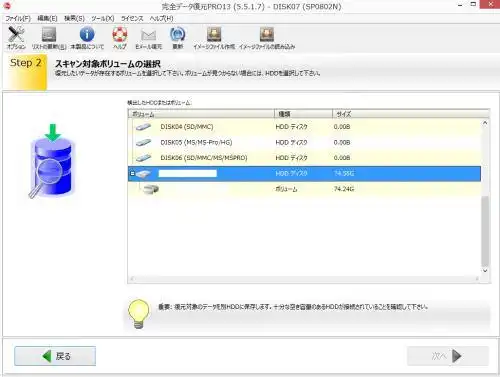The image size is (500, 377).
Task: Click the redacted name of selected disk
Action: 188,173
